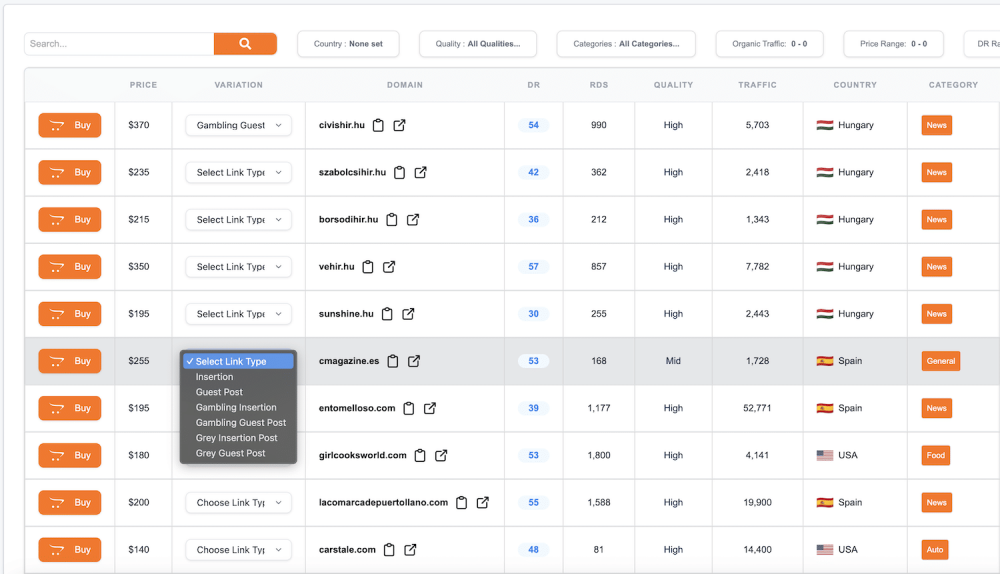Open Choose Link Type dropdown for carstale.com
Viewport: 1000px width, 574px height.
(239, 550)
